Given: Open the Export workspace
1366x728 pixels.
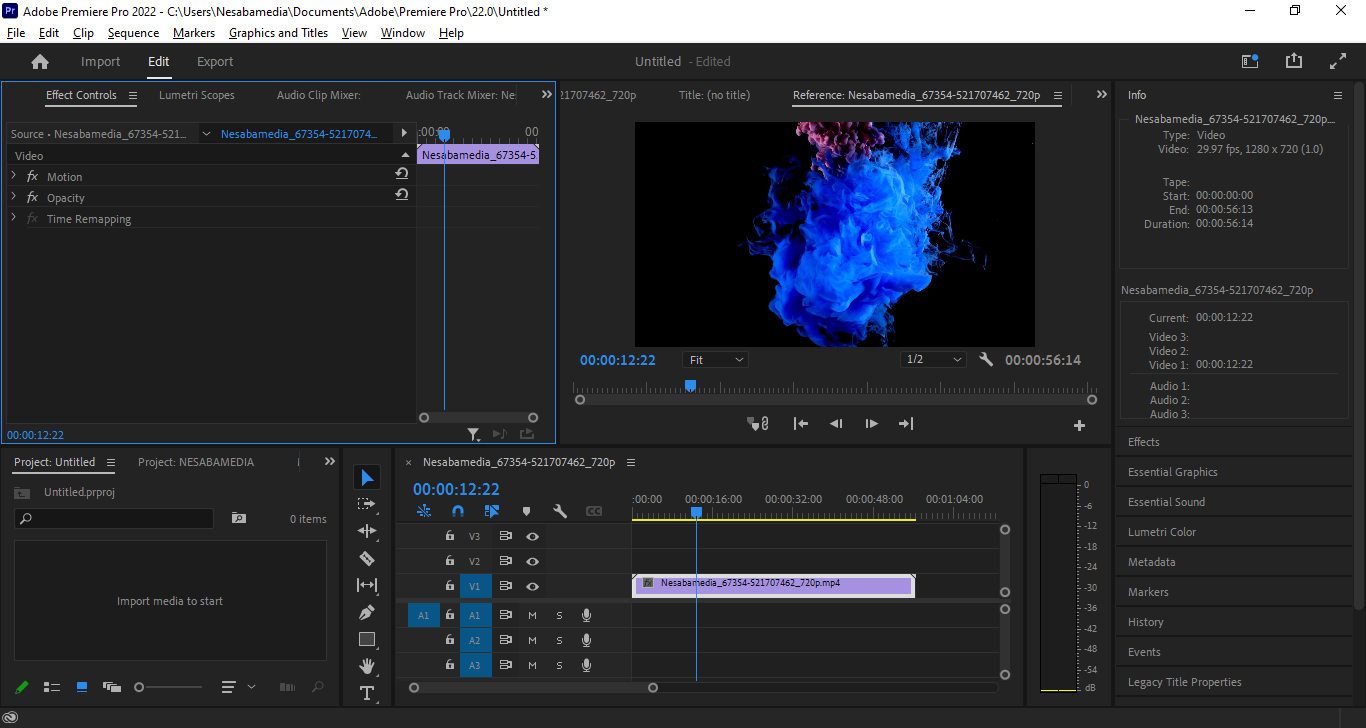Looking at the screenshot, I should pos(215,62).
